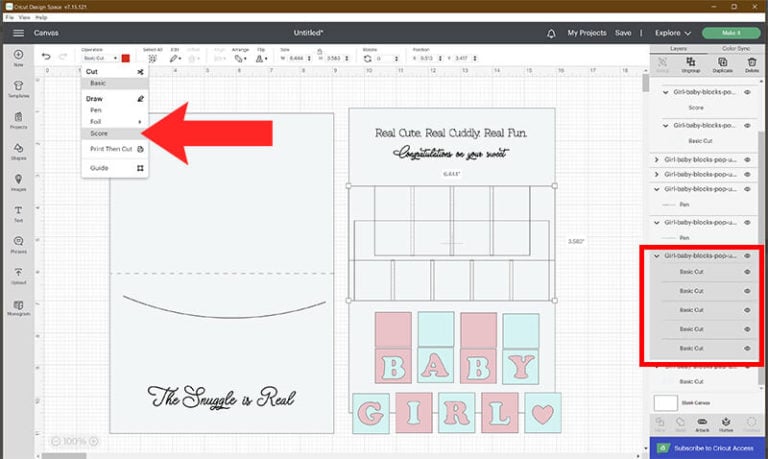This screenshot has width=768, height=459.
Task: Open the Projects sidebar tool
Action: [18, 121]
